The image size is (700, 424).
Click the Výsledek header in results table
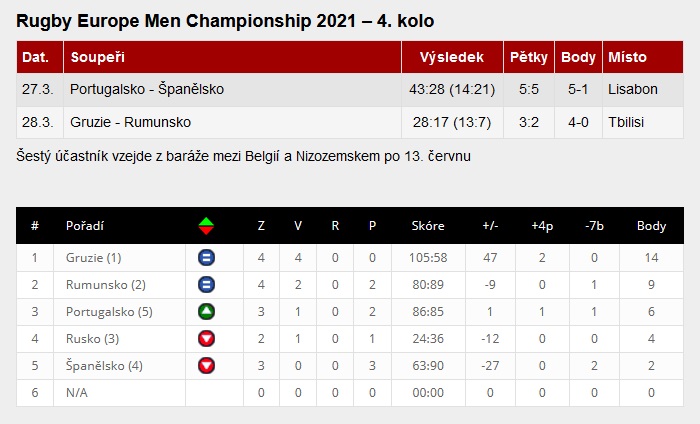(x=452, y=58)
